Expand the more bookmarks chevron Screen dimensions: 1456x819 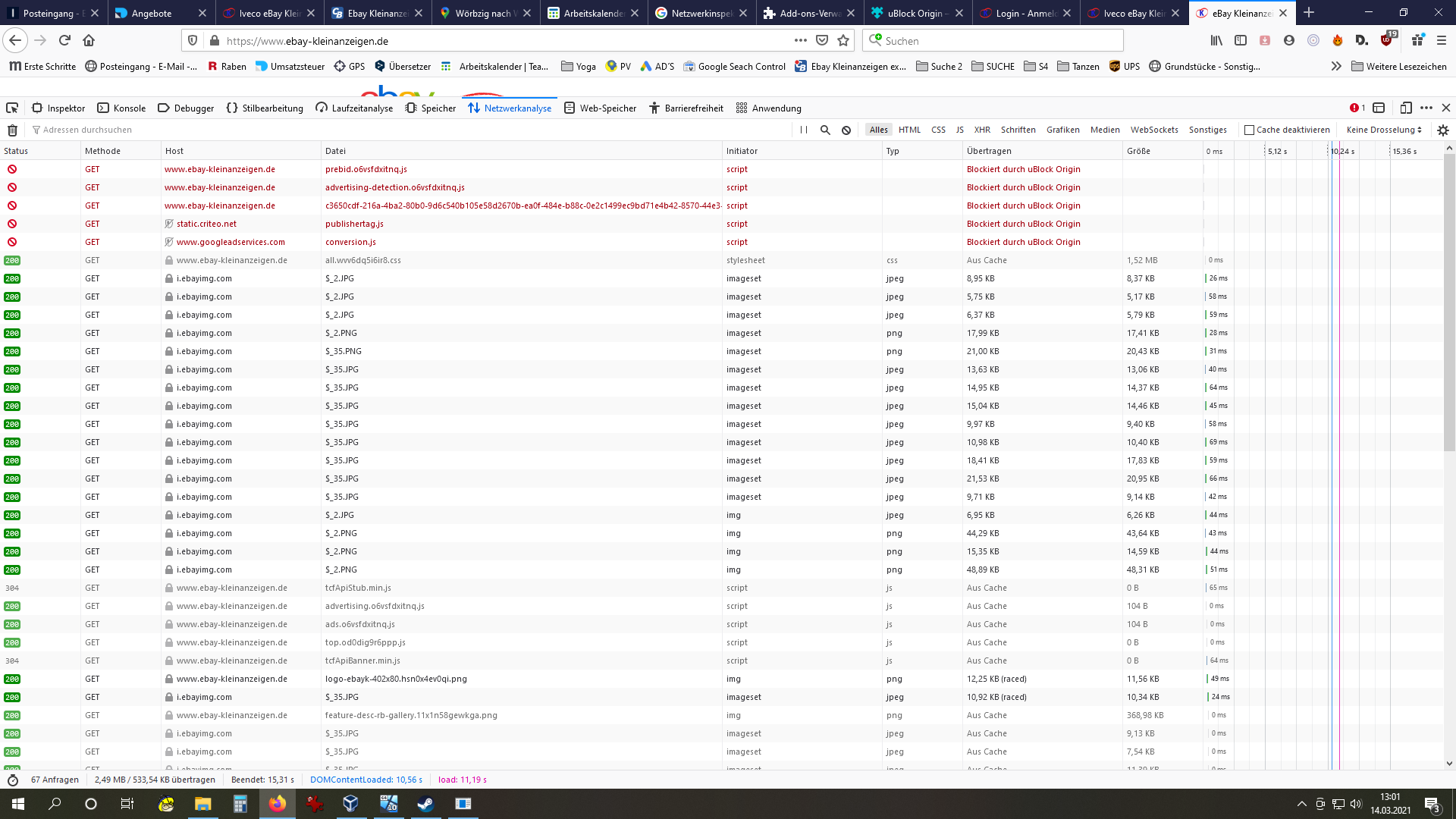pos(1335,66)
